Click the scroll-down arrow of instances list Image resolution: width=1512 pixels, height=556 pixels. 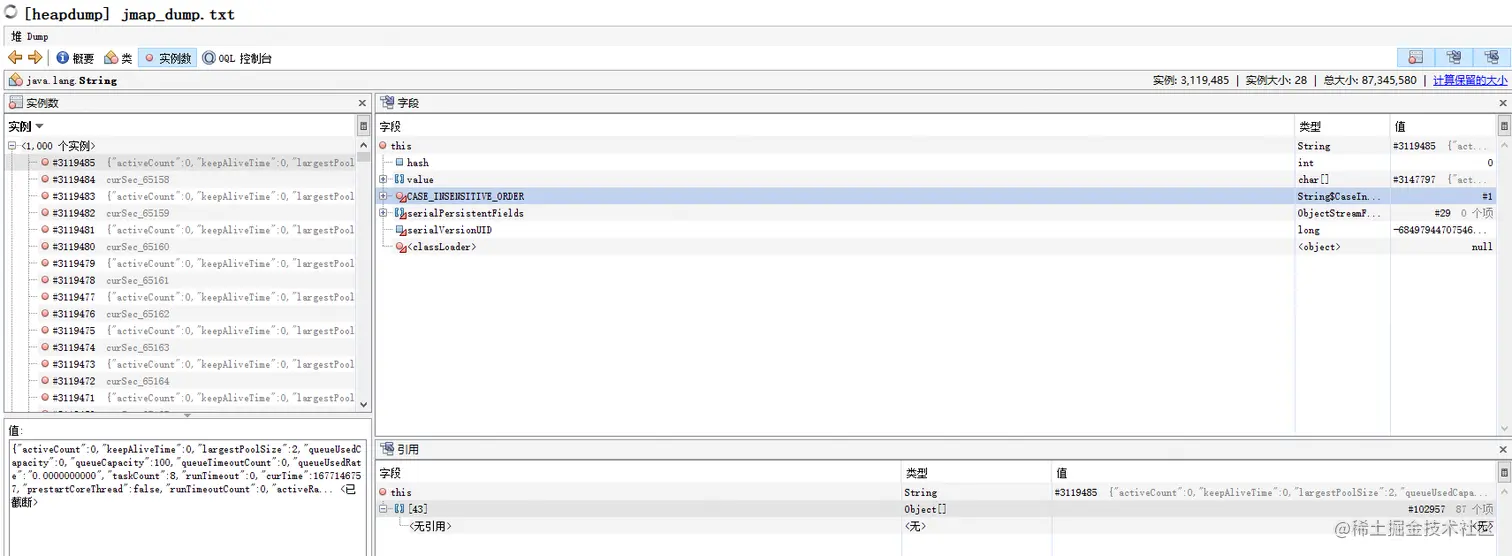(364, 403)
